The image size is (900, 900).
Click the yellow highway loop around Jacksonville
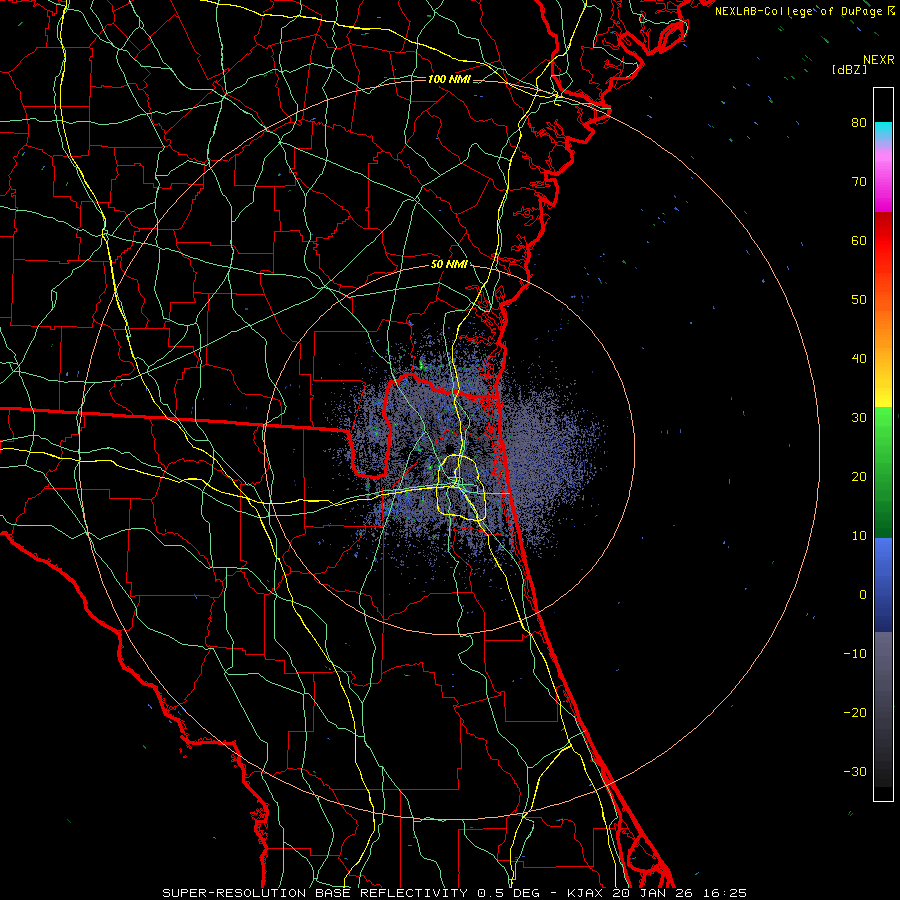[462, 488]
